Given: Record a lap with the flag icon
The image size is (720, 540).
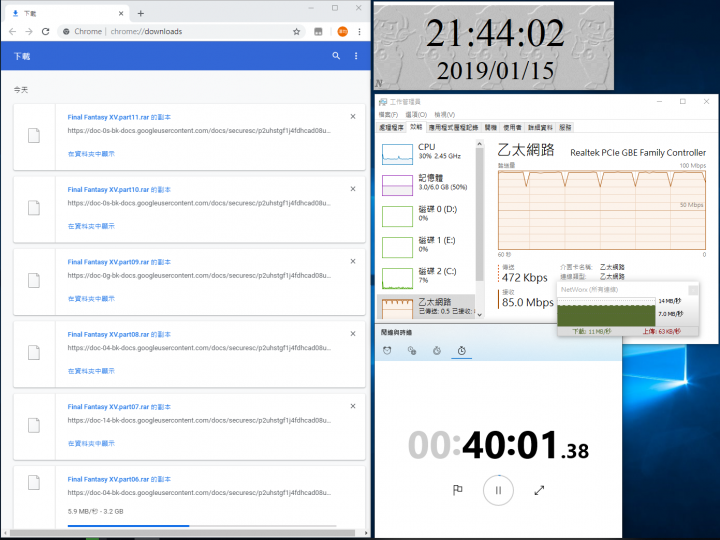Looking at the screenshot, I should click(457, 490).
